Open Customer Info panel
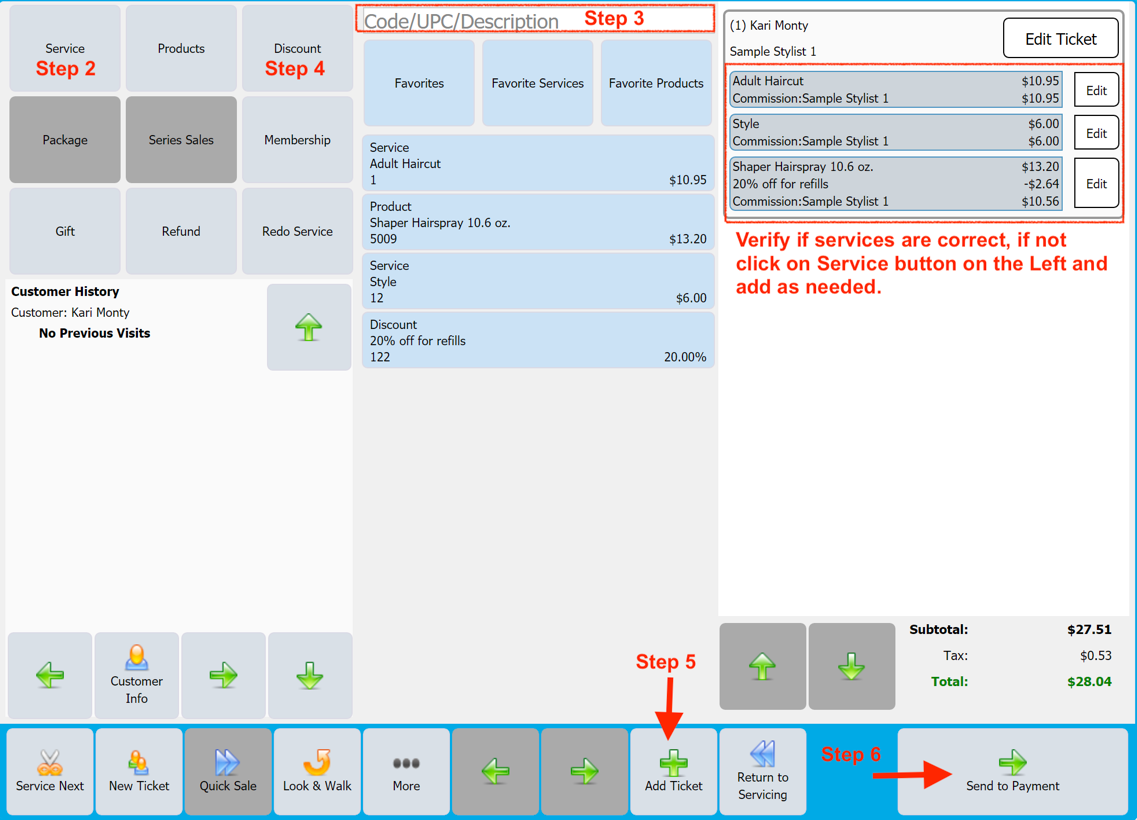This screenshot has width=1137, height=820. coord(136,675)
